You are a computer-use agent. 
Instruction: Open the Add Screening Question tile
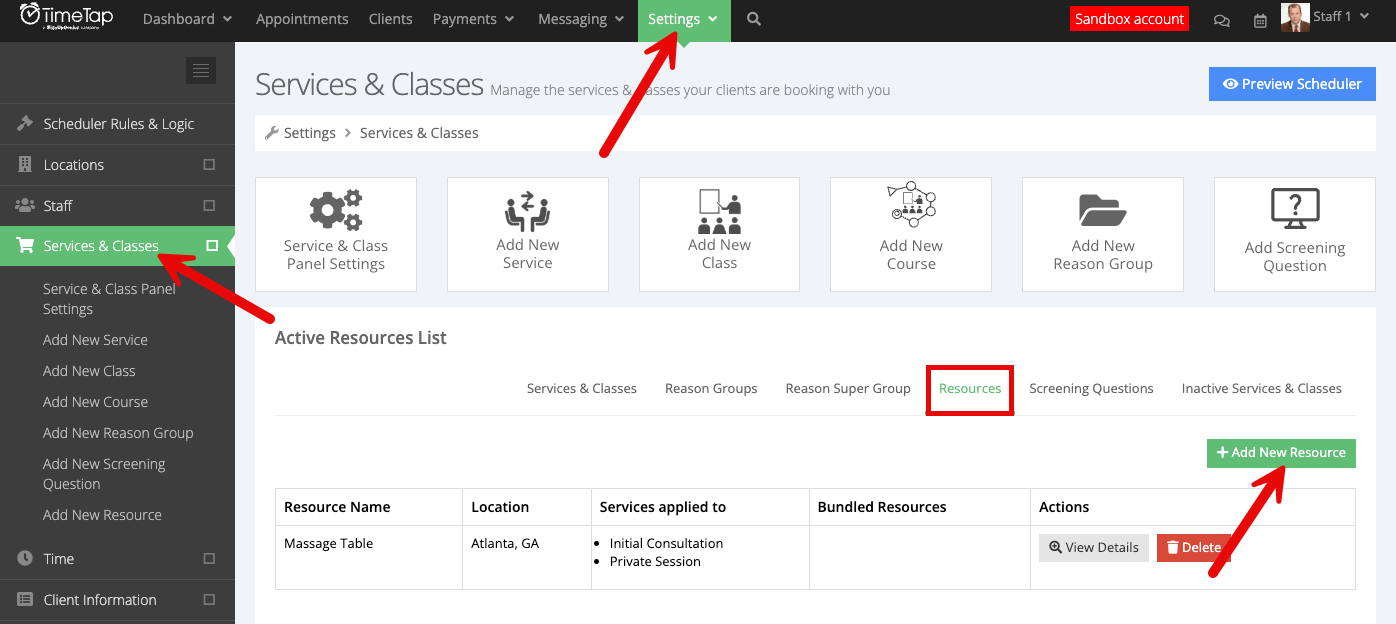(1295, 234)
